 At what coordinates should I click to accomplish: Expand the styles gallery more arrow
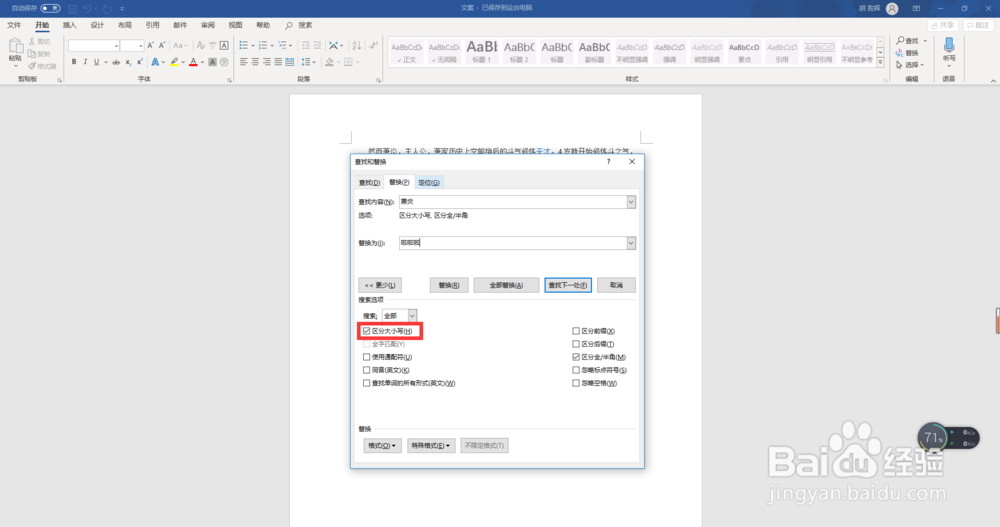click(x=880, y=63)
